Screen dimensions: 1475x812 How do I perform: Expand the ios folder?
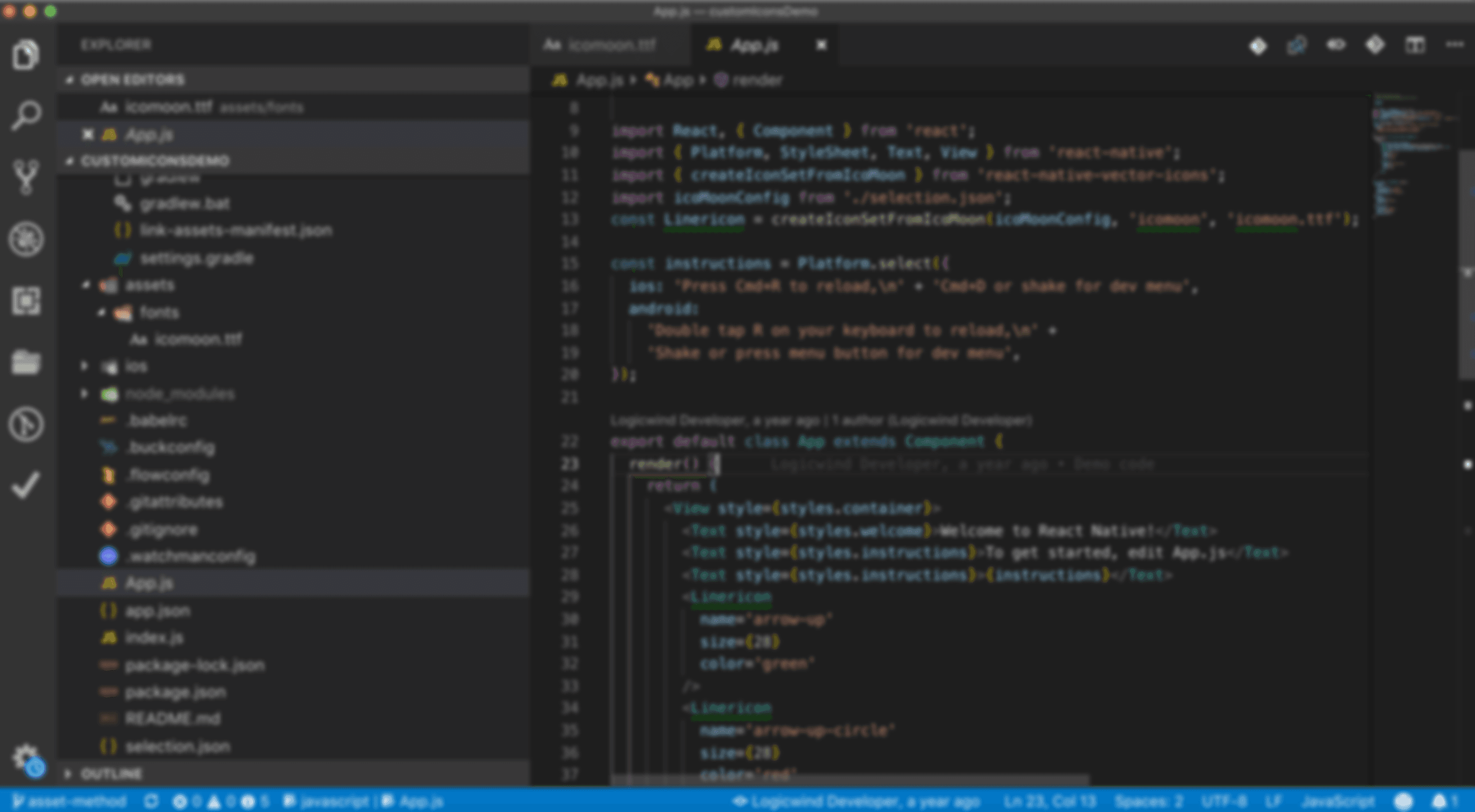coord(136,366)
